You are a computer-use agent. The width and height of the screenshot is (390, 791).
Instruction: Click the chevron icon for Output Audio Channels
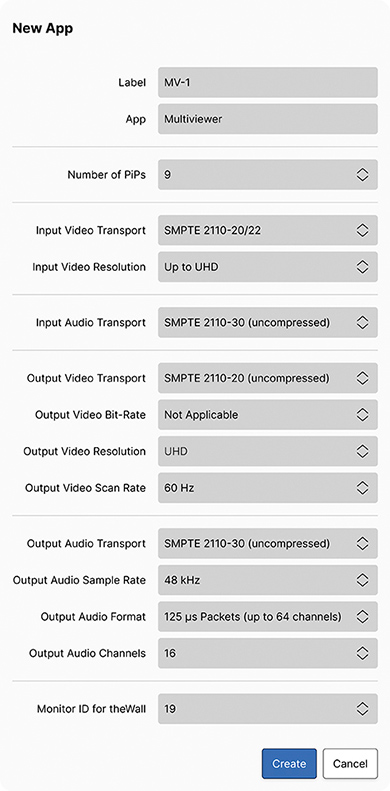click(x=362, y=653)
